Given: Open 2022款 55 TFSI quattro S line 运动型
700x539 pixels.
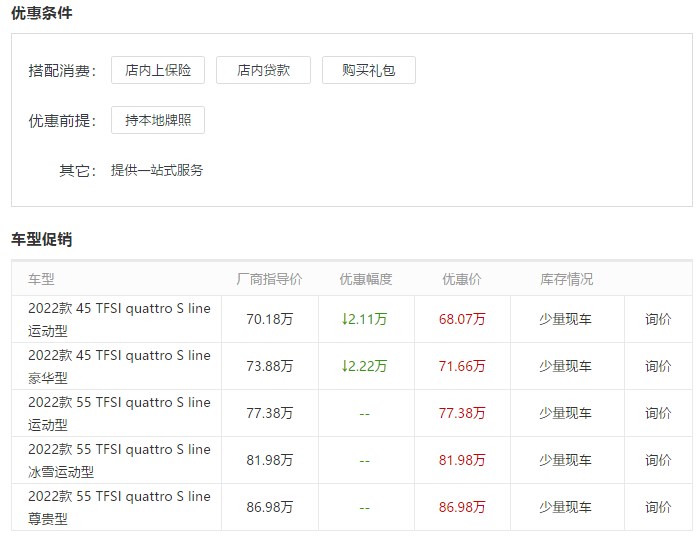Looking at the screenshot, I should point(119,414).
